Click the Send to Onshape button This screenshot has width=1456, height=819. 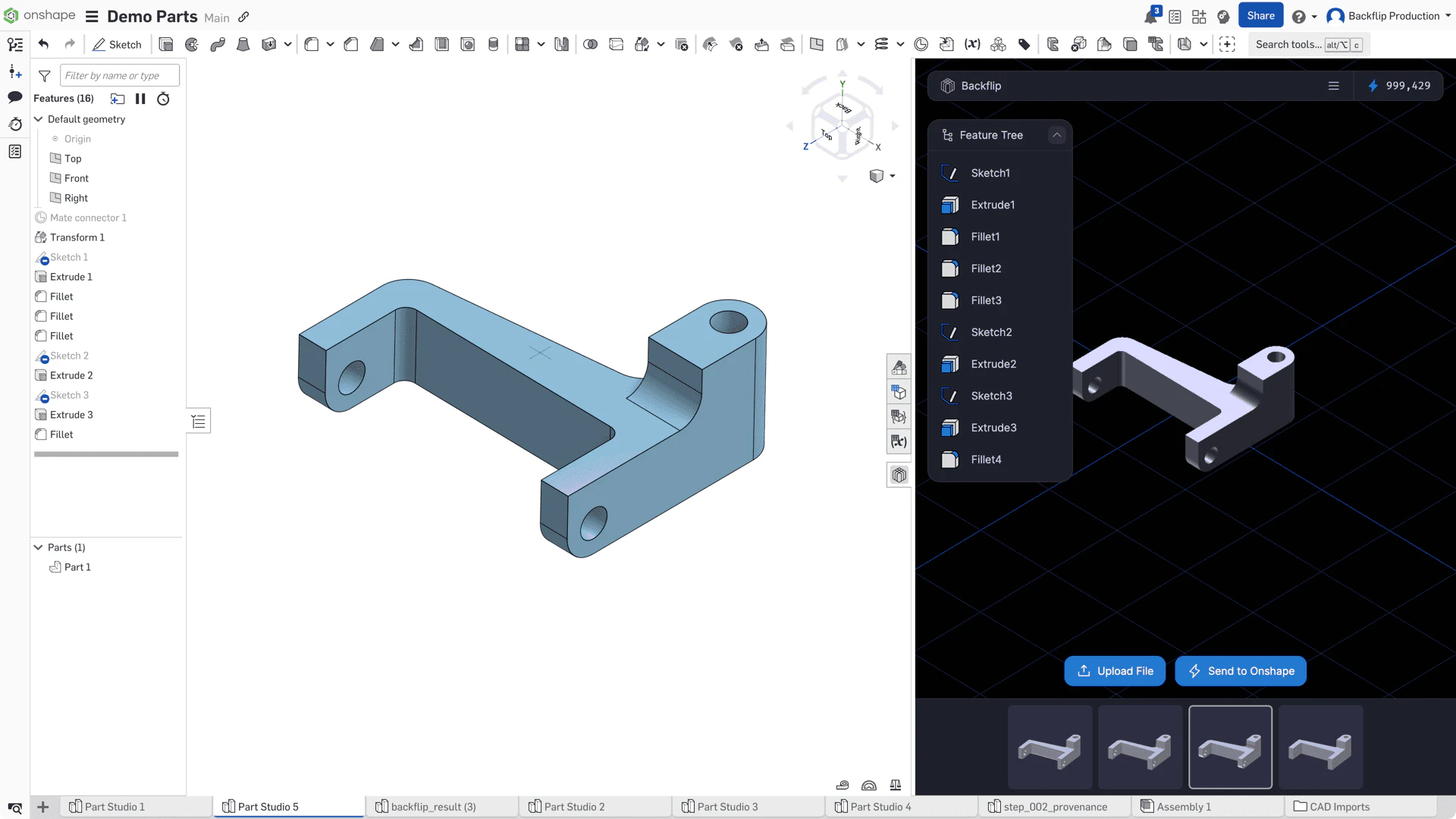pyautogui.click(x=1241, y=671)
